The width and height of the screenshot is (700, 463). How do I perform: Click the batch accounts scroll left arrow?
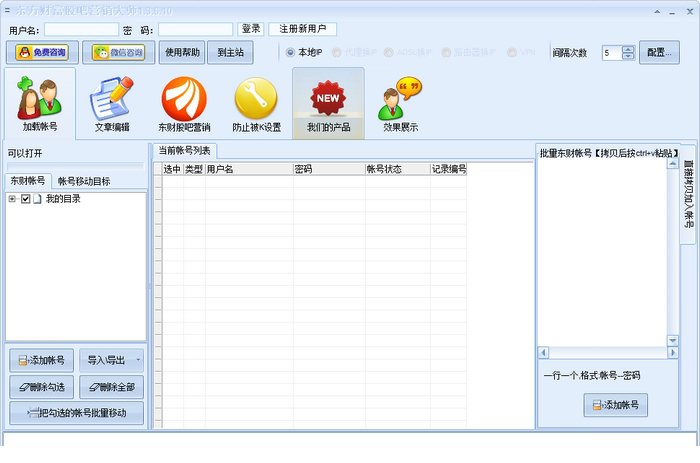pyautogui.click(x=543, y=352)
